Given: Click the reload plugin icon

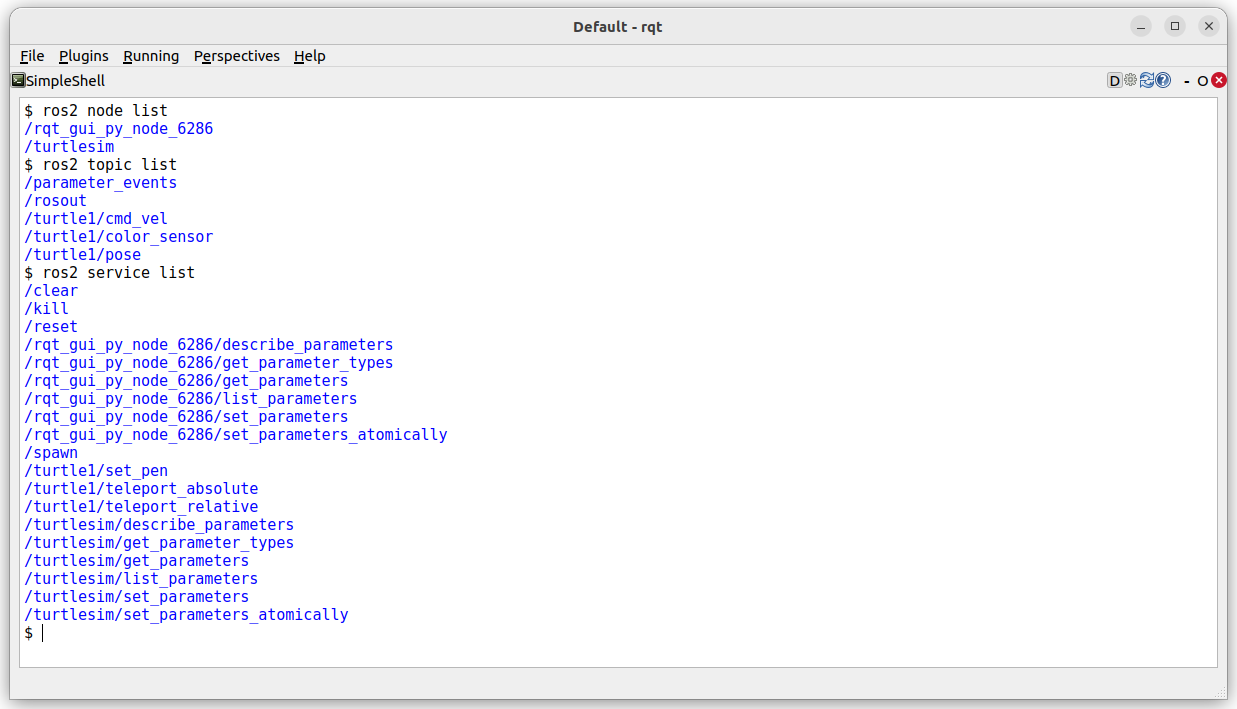Looking at the screenshot, I should point(1147,81).
